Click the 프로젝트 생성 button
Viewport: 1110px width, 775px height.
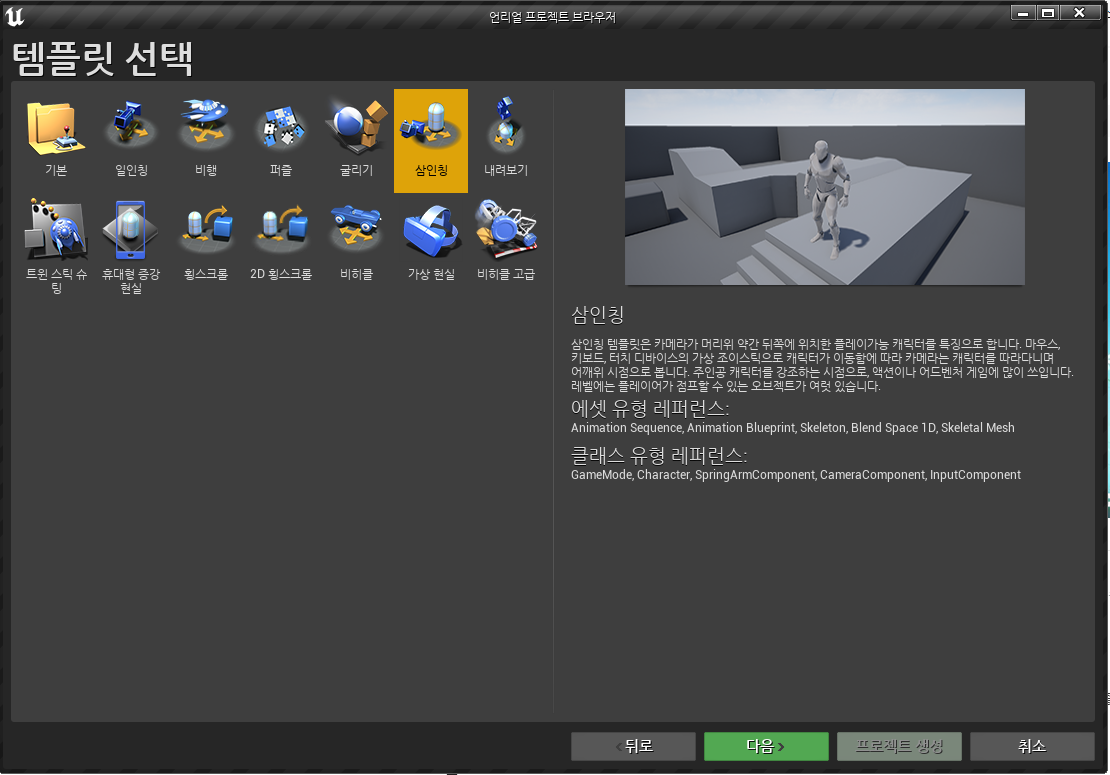[x=899, y=746]
